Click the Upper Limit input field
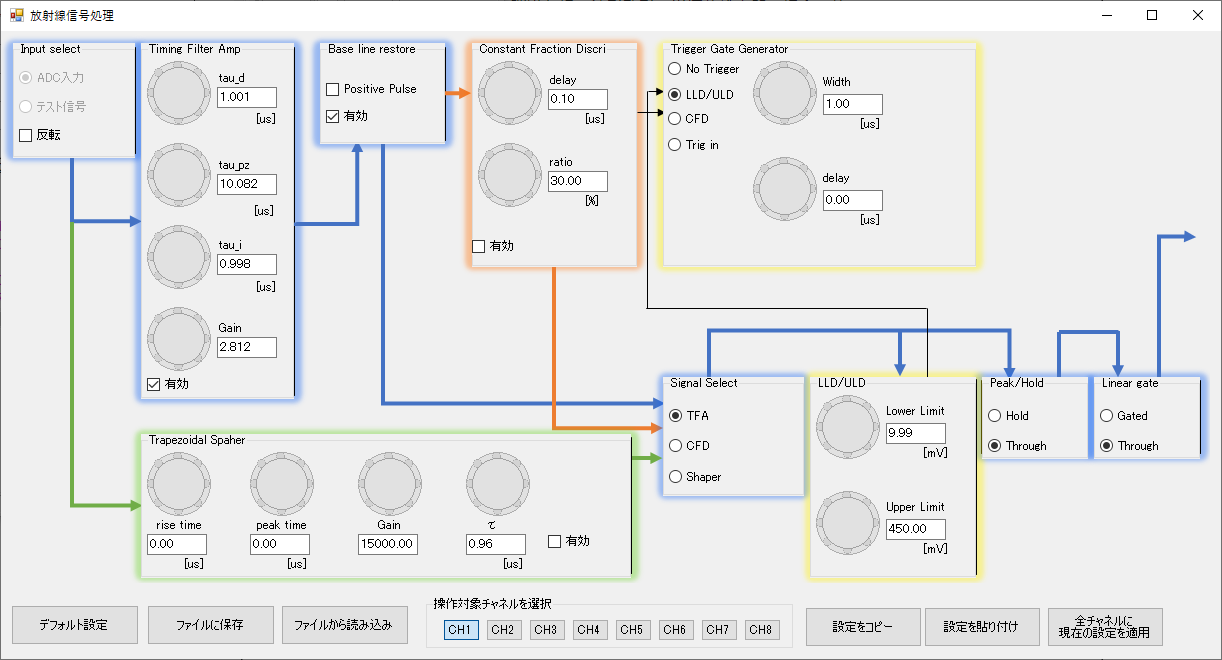 (915, 529)
